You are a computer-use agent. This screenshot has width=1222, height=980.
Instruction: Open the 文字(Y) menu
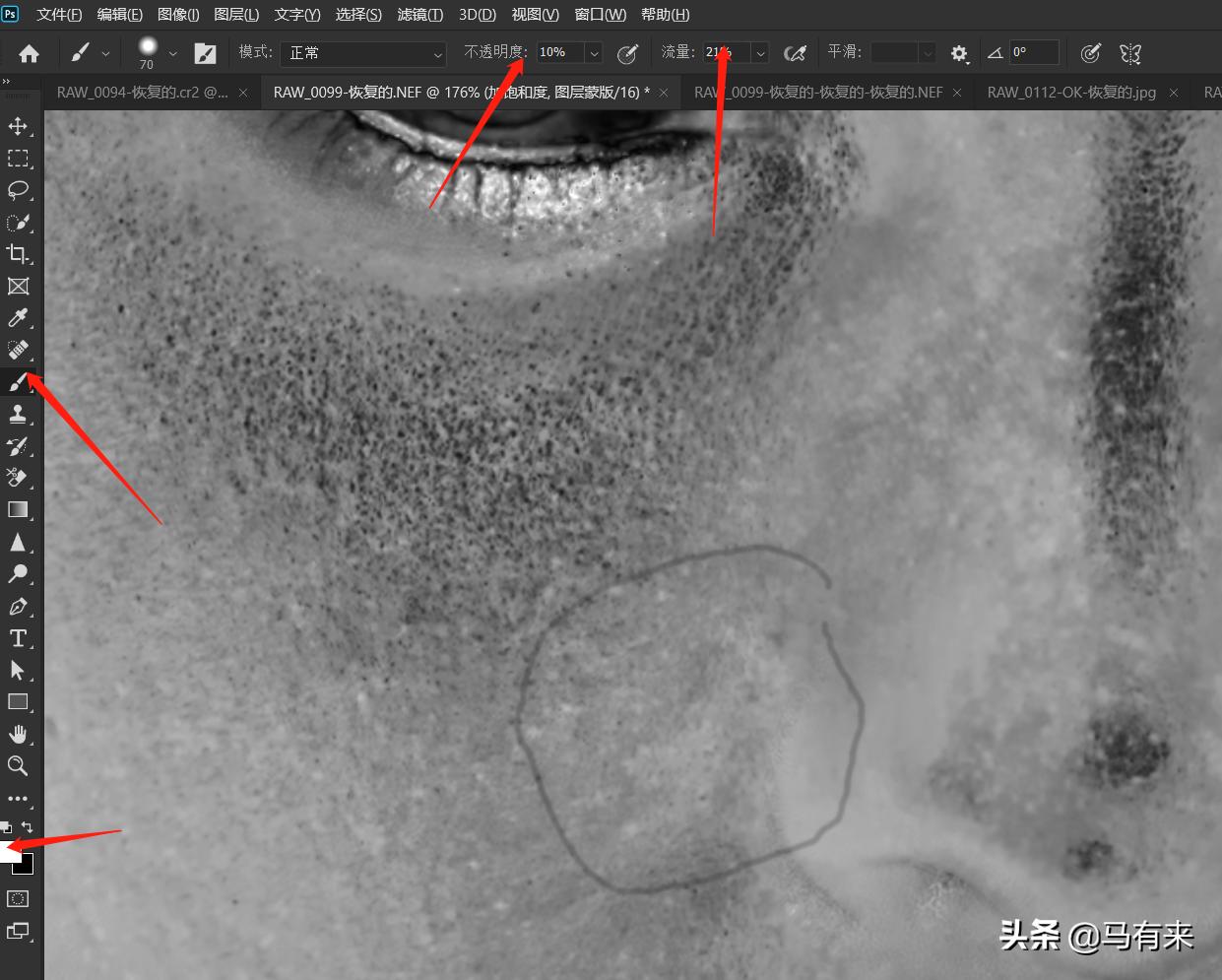click(x=297, y=15)
